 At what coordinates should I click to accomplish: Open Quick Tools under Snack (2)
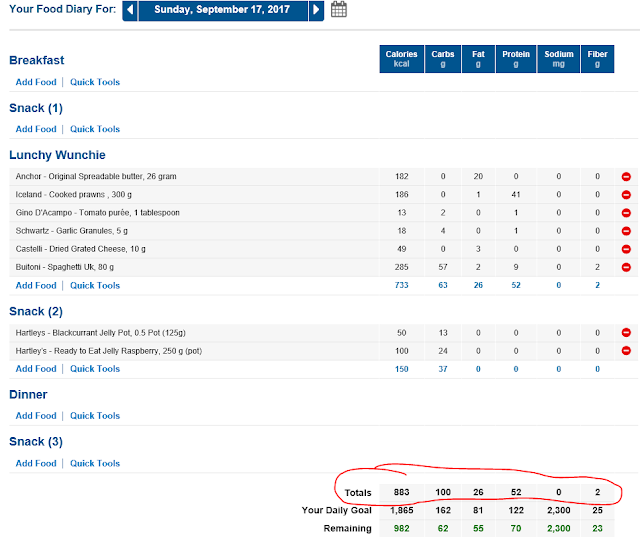pyautogui.click(x=95, y=369)
